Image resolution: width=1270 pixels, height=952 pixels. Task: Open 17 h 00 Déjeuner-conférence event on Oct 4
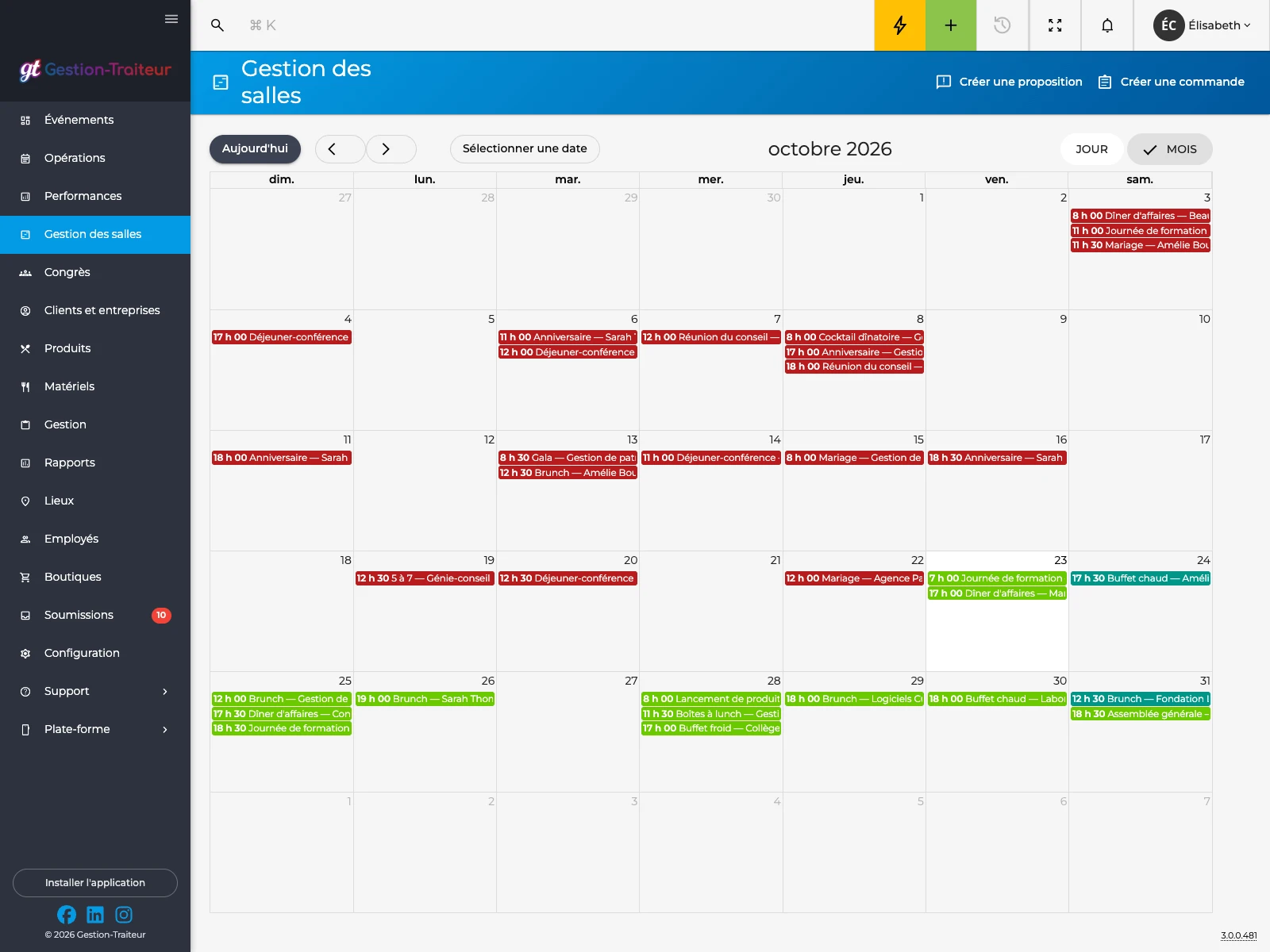282,337
